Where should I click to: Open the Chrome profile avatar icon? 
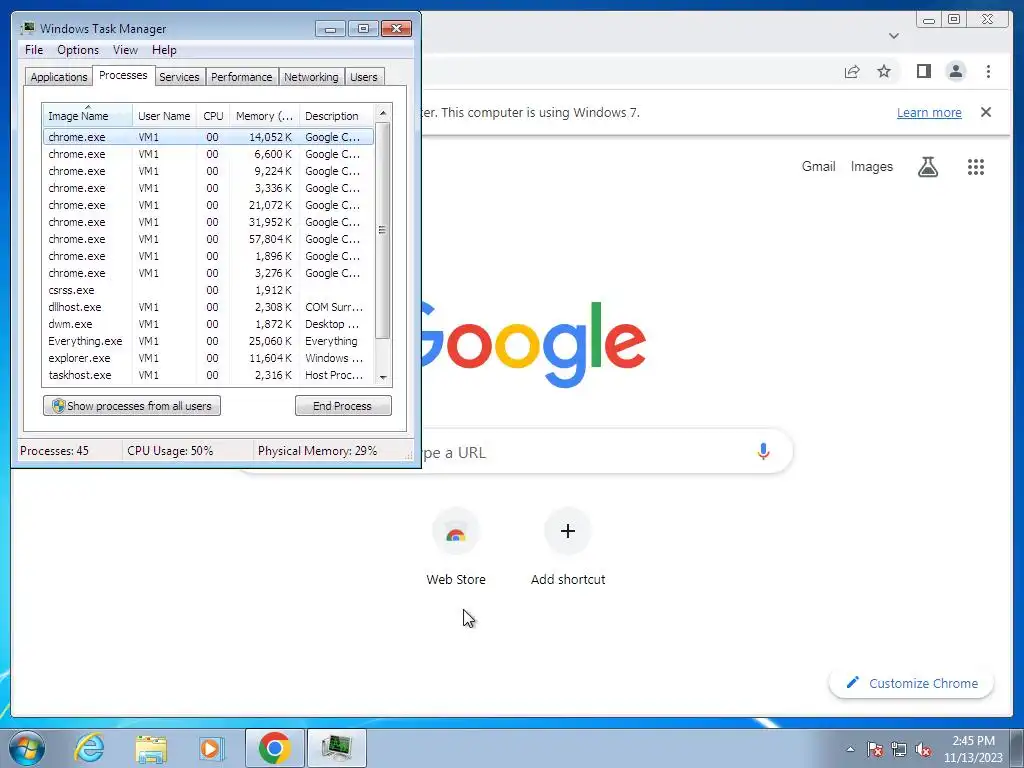pyautogui.click(x=955, y=71)
